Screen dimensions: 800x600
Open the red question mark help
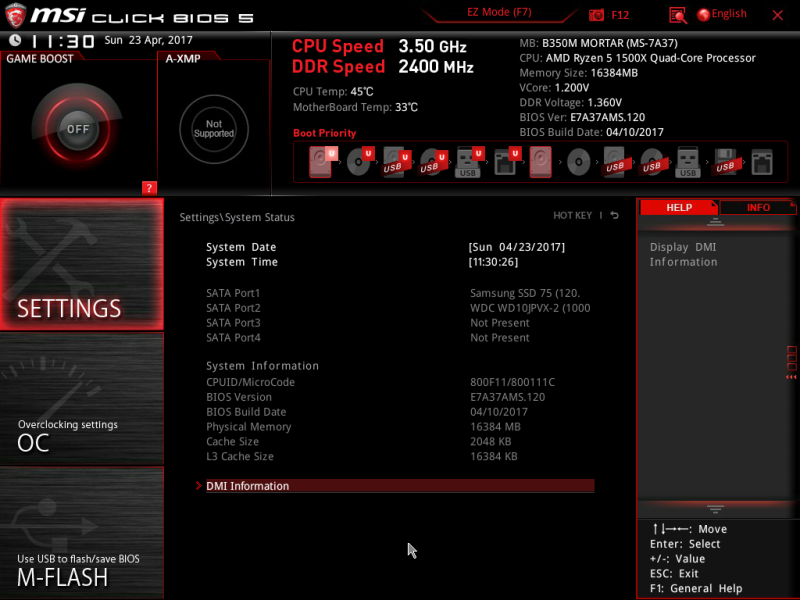point(149,188)
